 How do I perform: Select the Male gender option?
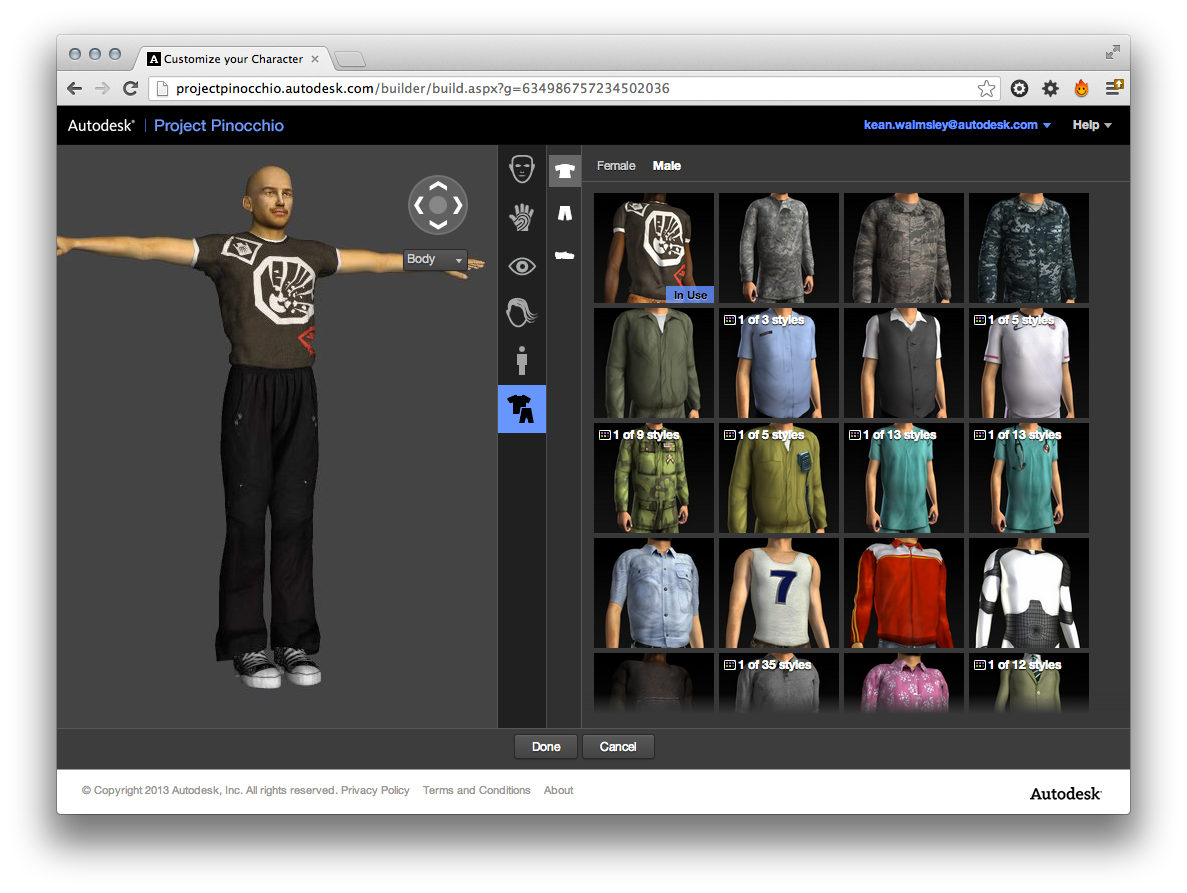667,166
